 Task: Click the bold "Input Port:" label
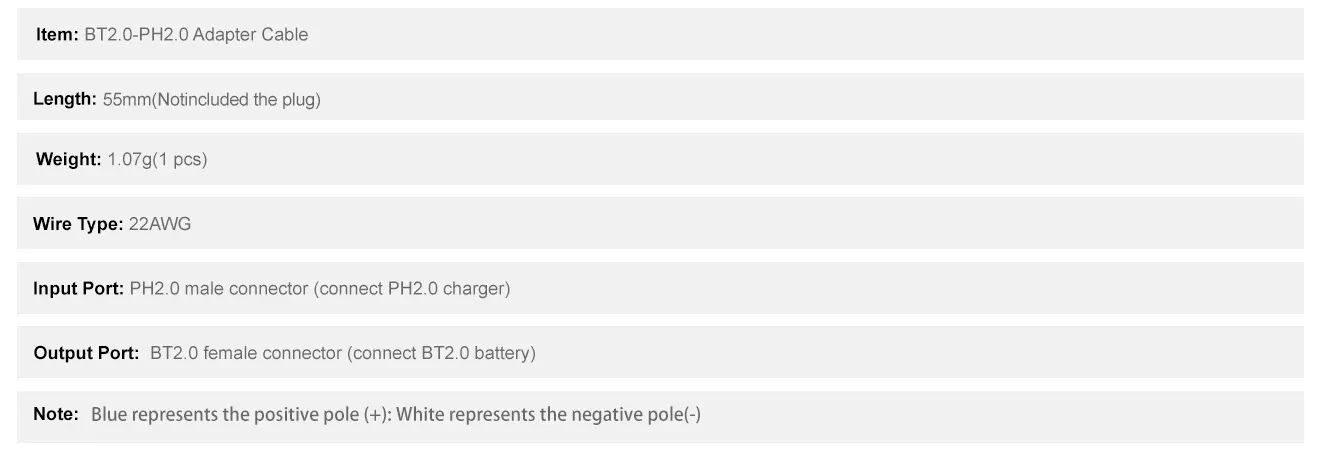tap(78, 289)
